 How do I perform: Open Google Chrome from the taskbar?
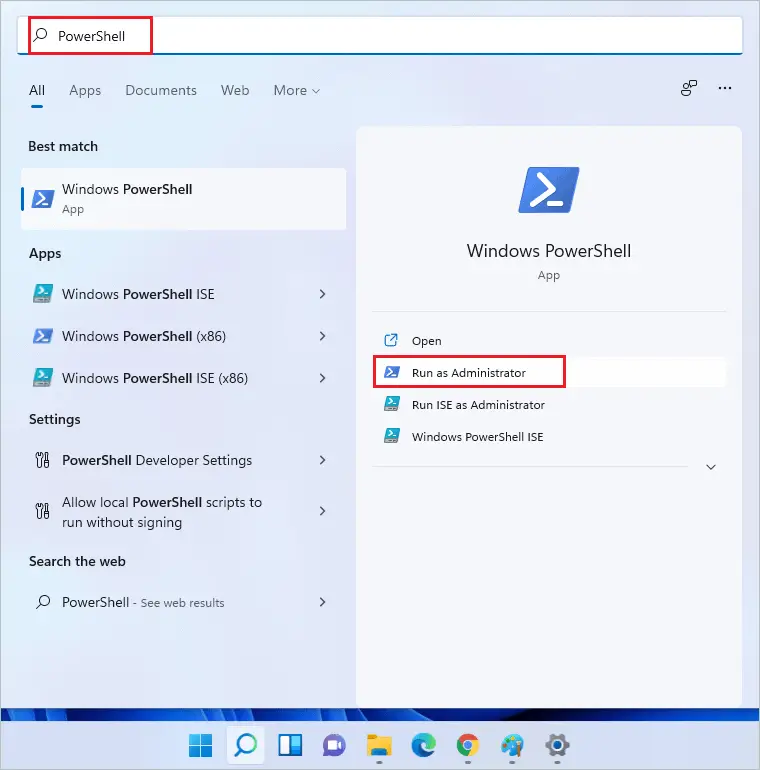467,745
